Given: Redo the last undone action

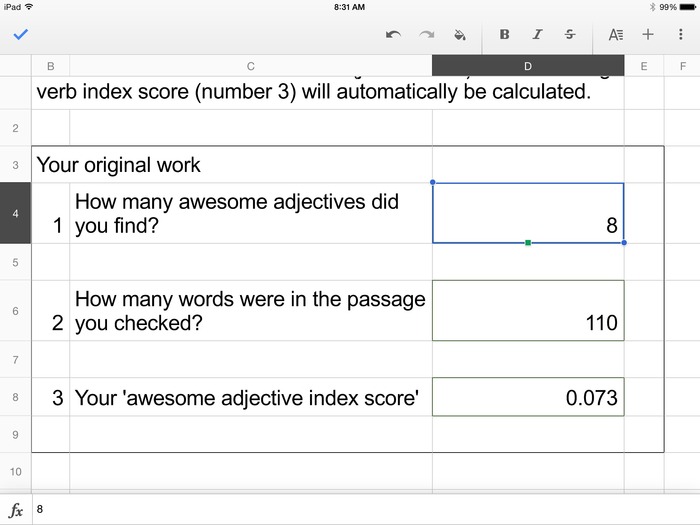Looking at the screenshot, I should tap(427, 34).
